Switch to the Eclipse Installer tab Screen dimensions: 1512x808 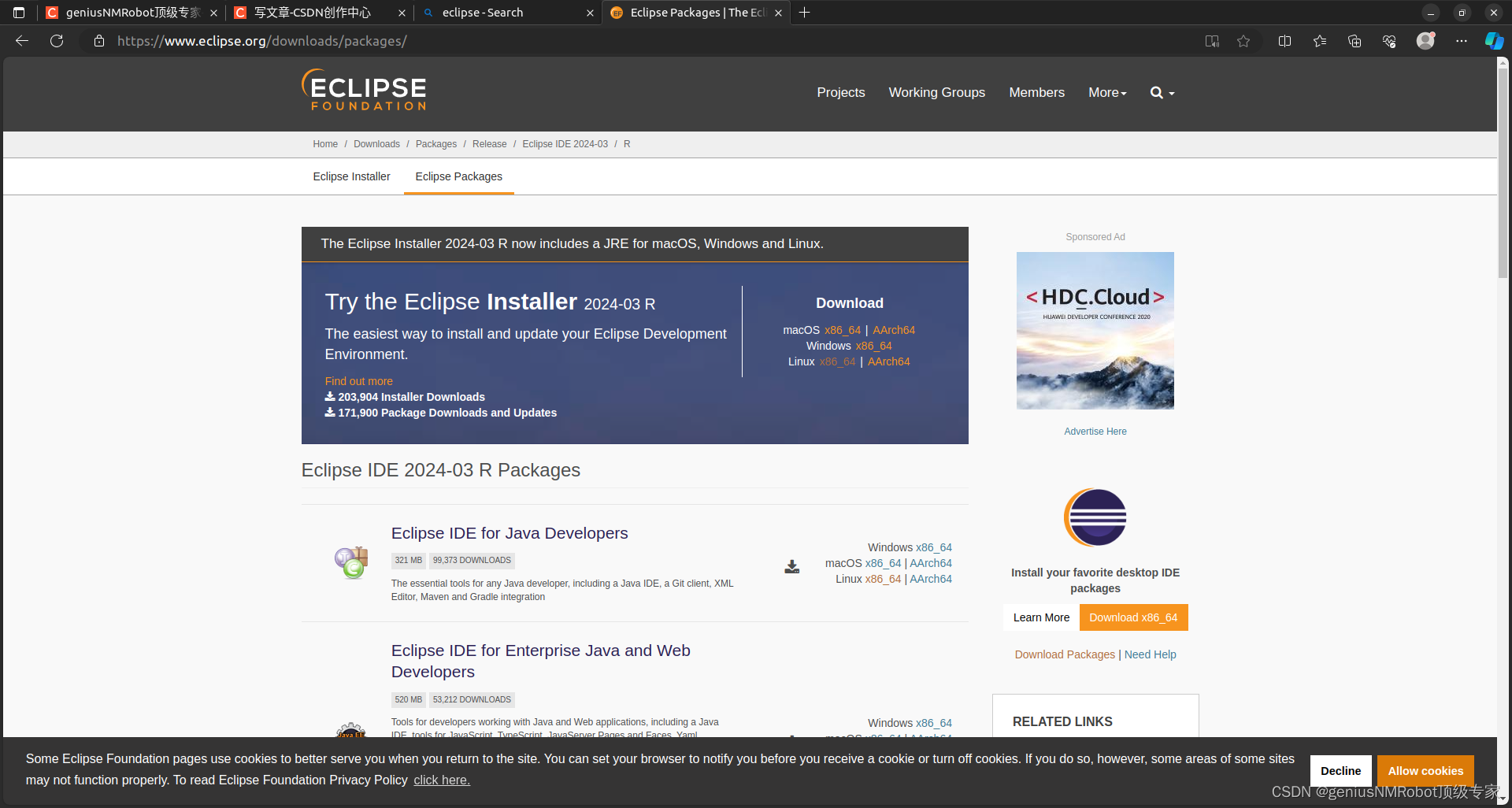tap(351, 176)
